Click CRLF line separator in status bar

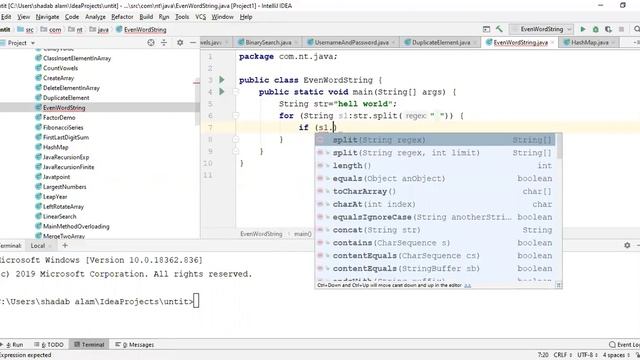pos(562,355)
